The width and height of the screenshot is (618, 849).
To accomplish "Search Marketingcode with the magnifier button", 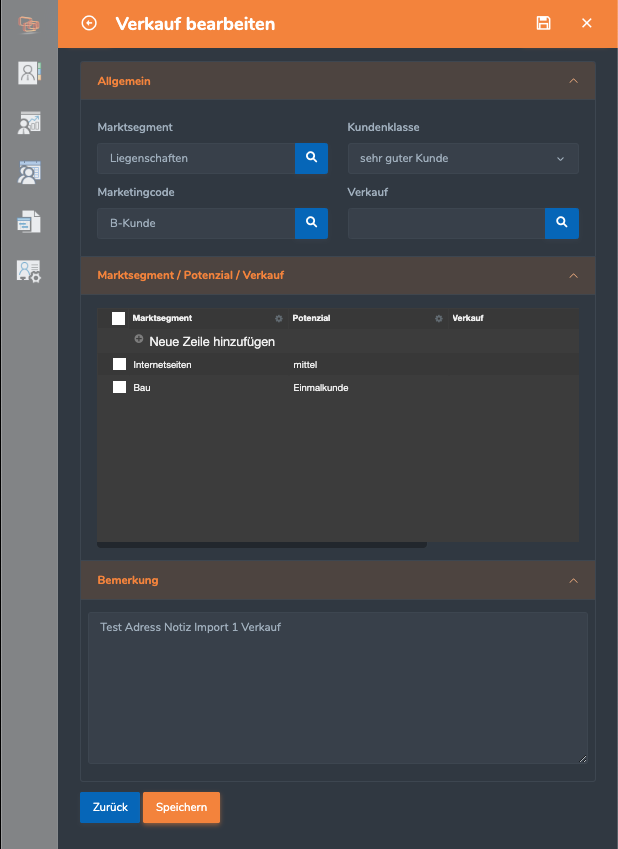I will pos(311,223).
